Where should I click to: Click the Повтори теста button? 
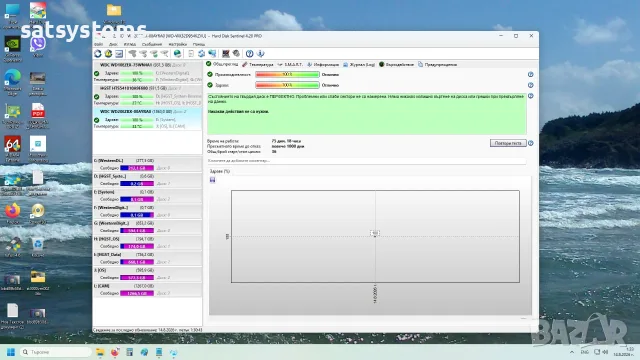(x=508, y=143)
